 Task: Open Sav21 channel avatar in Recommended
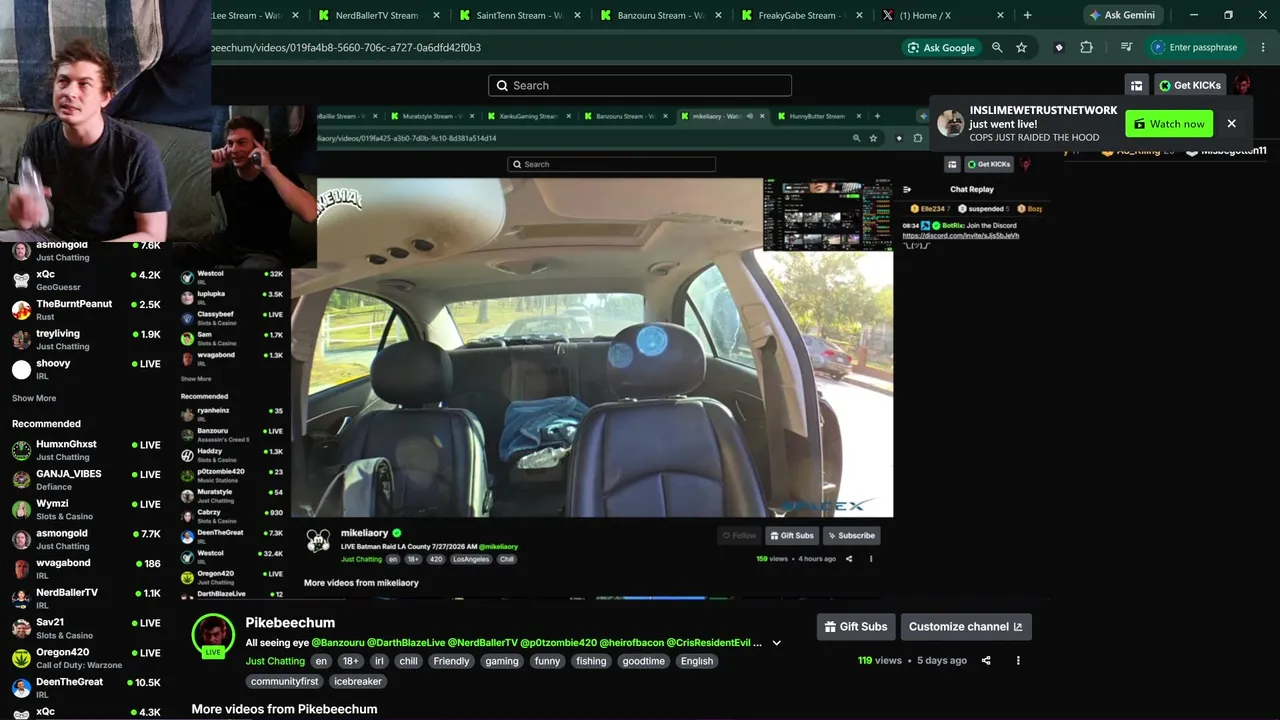(21, 629)
